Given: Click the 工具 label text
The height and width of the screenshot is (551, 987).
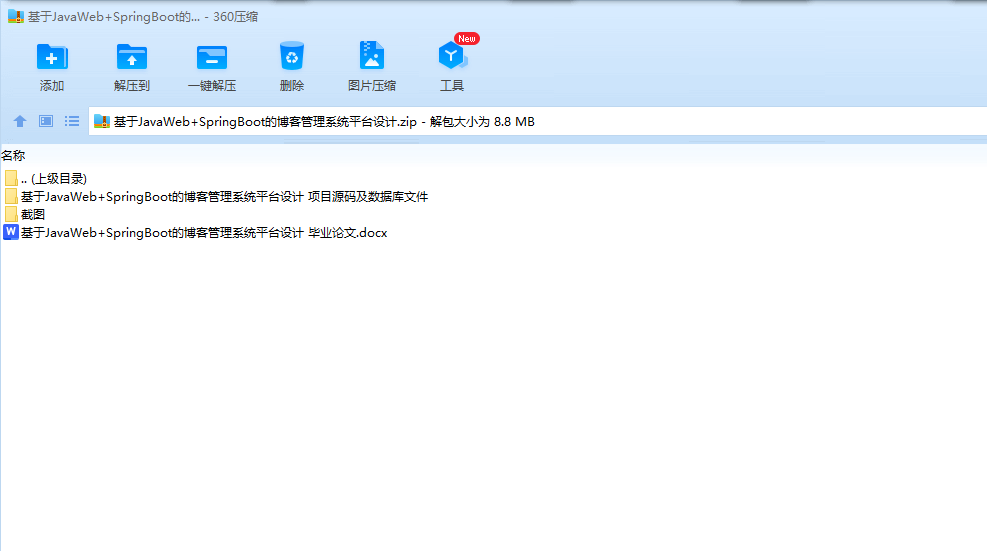Looking at the screenshot, I should (x=452, y=86).
